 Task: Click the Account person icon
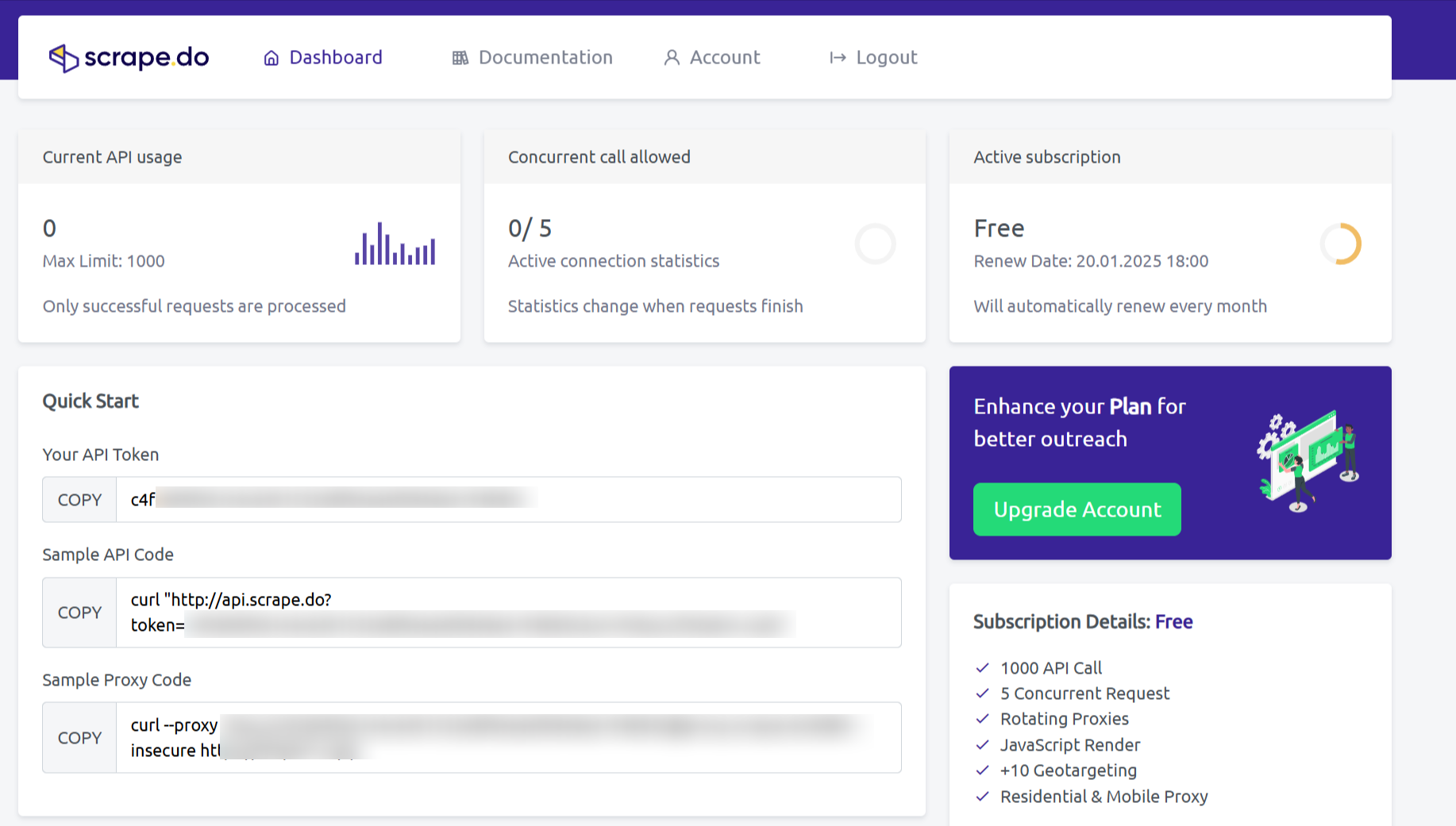tap(672, 58)
